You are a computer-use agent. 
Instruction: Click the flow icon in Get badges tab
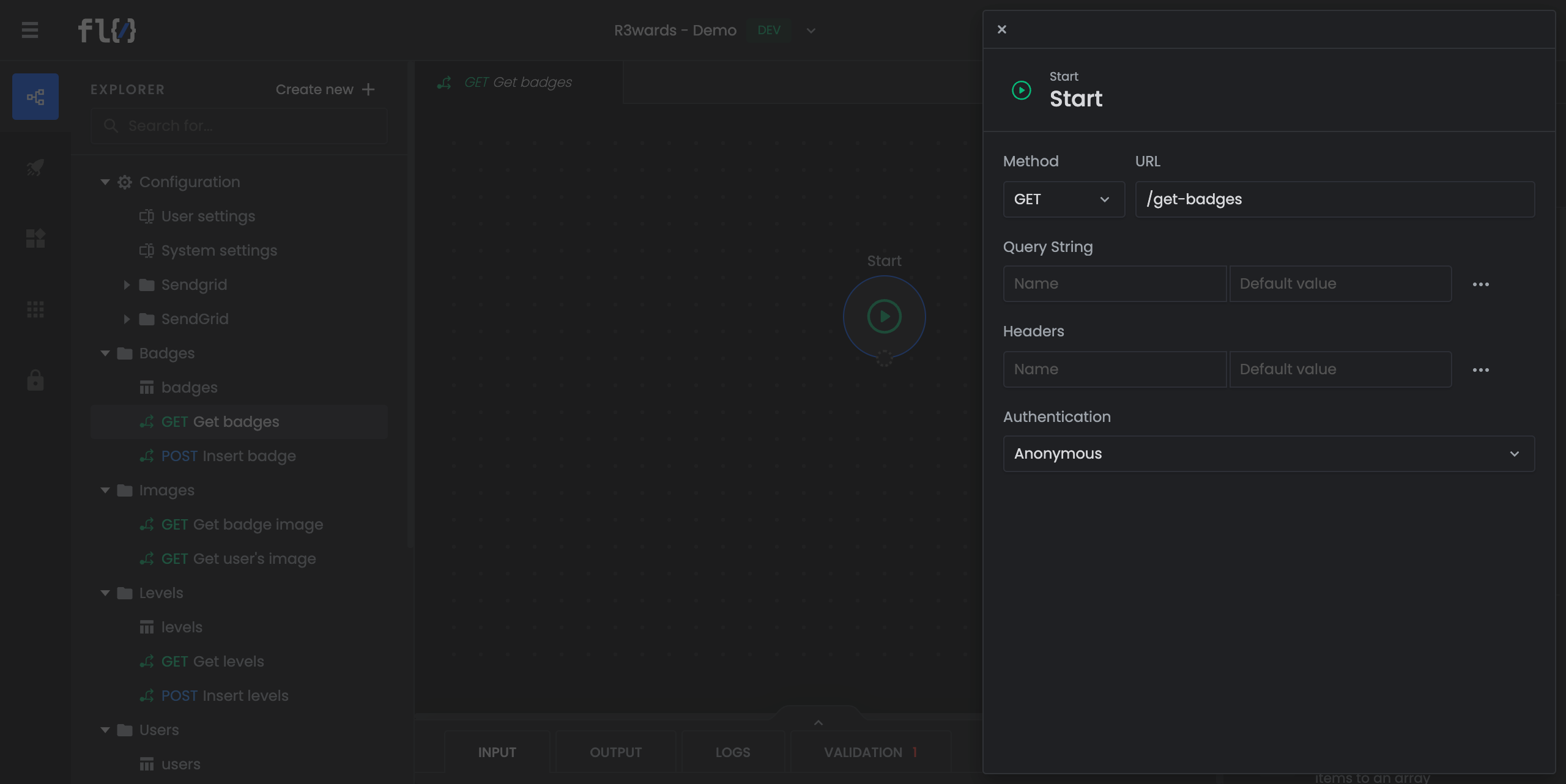click(x=445, y=83)
